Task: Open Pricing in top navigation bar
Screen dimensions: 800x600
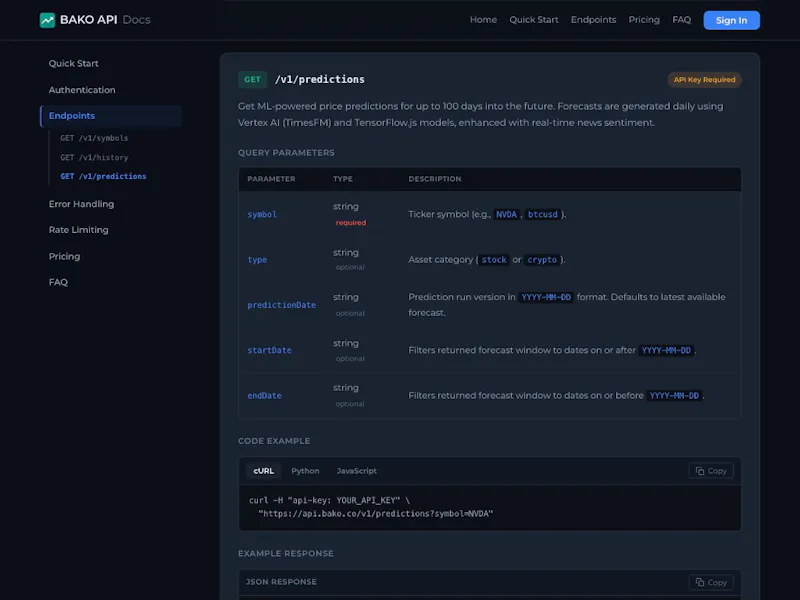Action: 644,20
